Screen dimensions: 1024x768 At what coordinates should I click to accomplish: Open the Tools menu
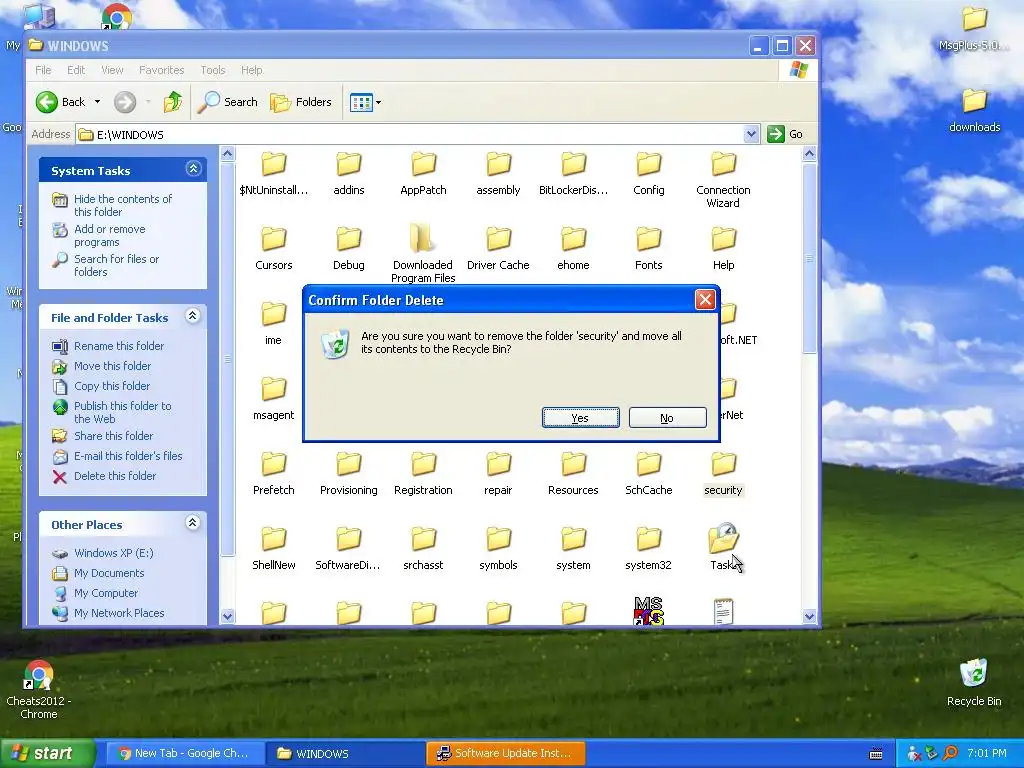point(213,70)
